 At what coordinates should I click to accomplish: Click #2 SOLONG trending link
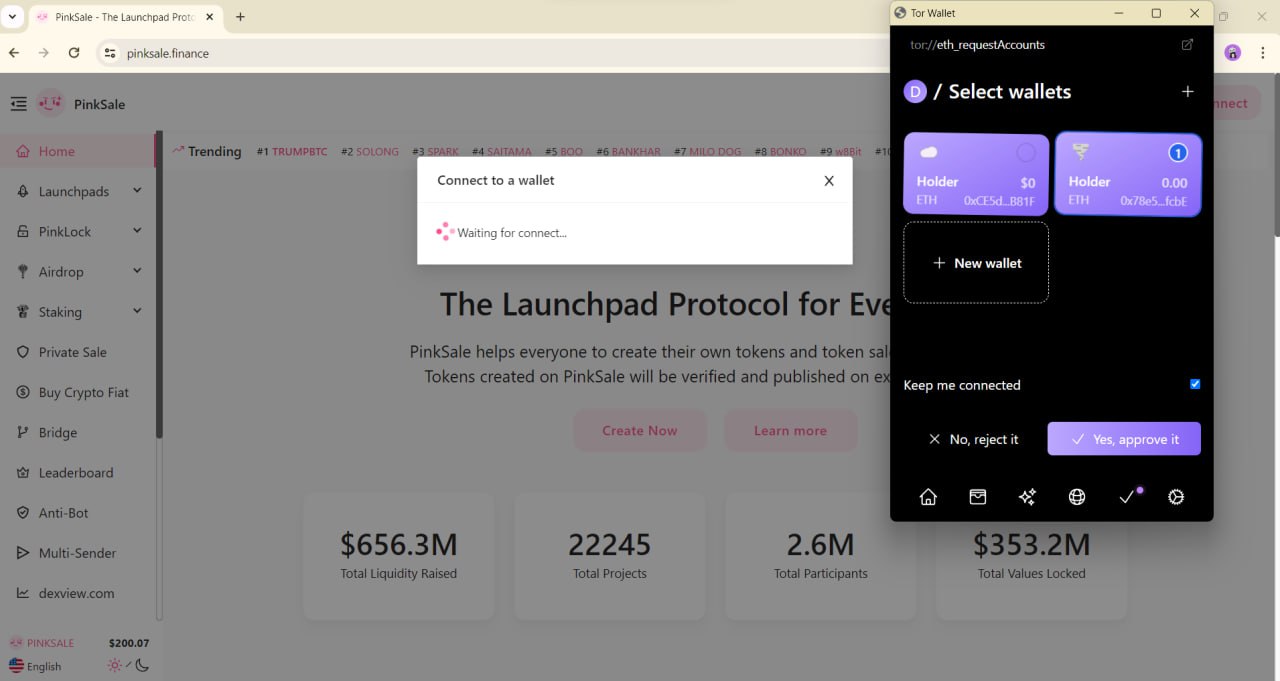point(370,152)
